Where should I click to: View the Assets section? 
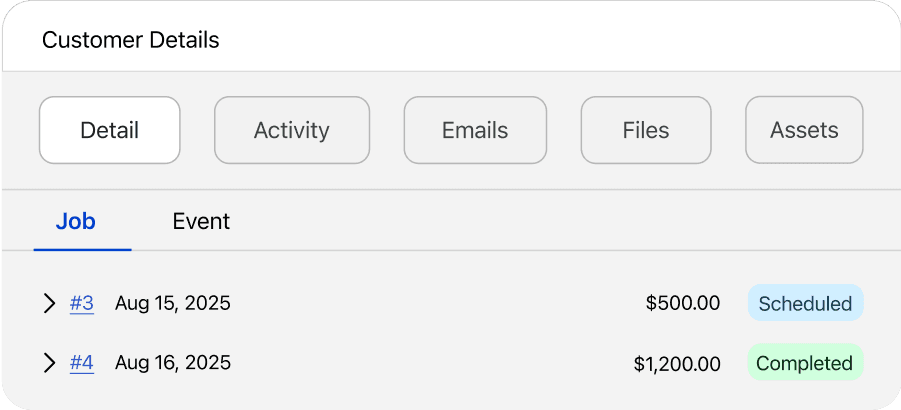804,130
